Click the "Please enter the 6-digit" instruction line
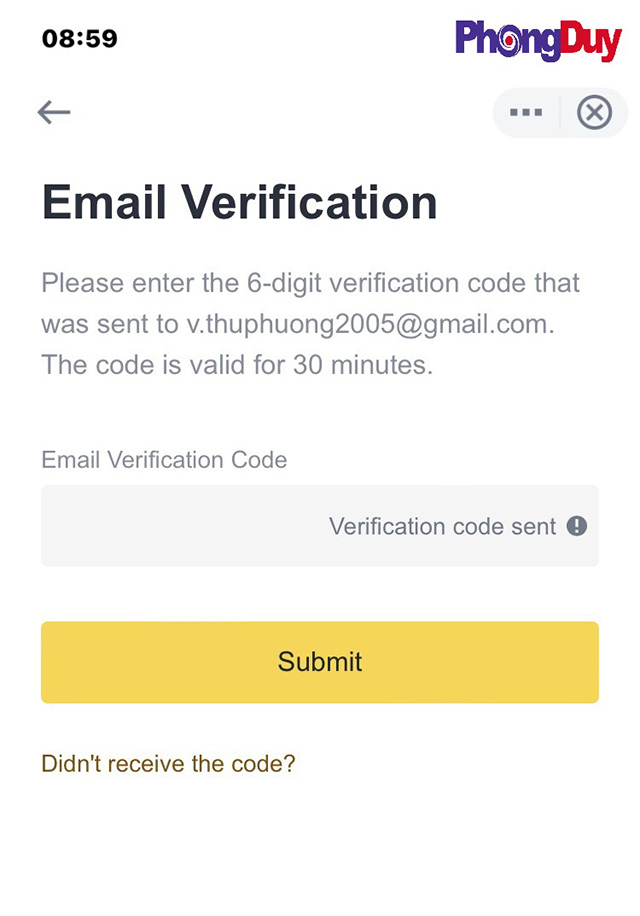The height and width of the screenshot is (916, 640). [310, 283]
